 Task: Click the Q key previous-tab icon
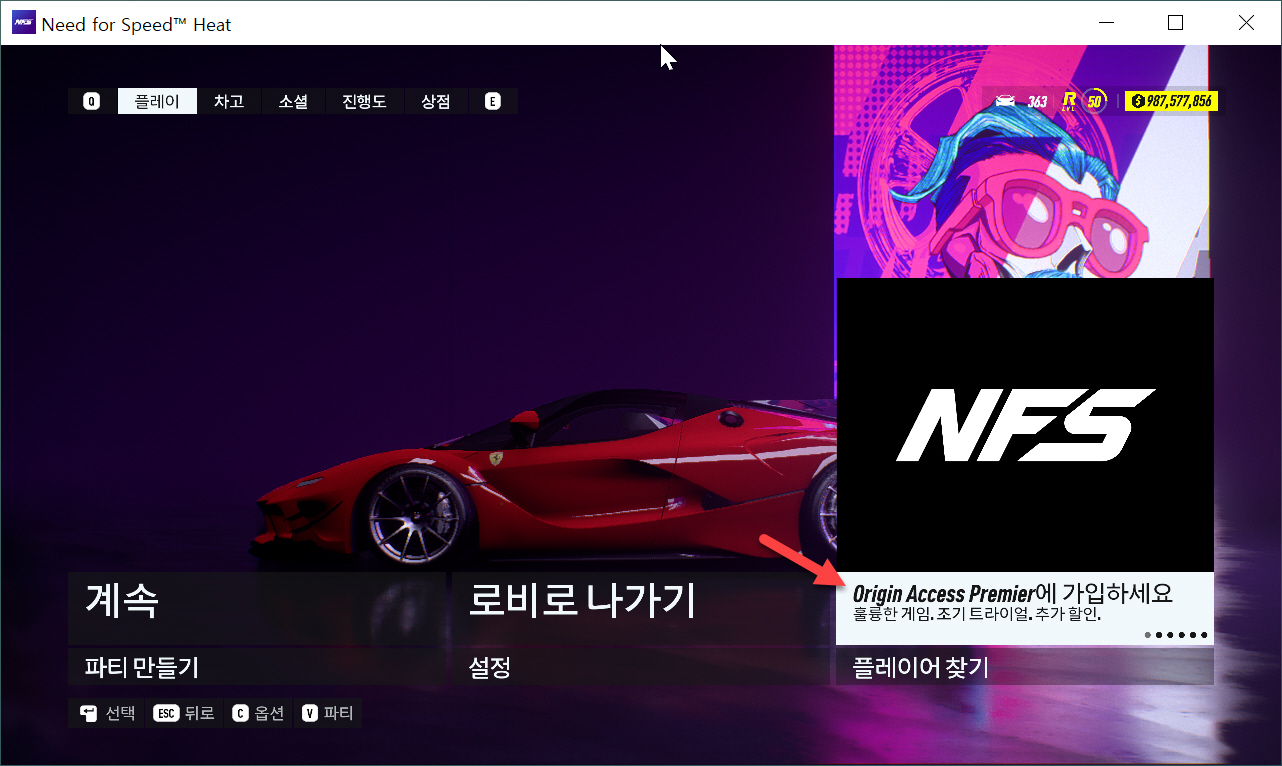pos(92,101)
